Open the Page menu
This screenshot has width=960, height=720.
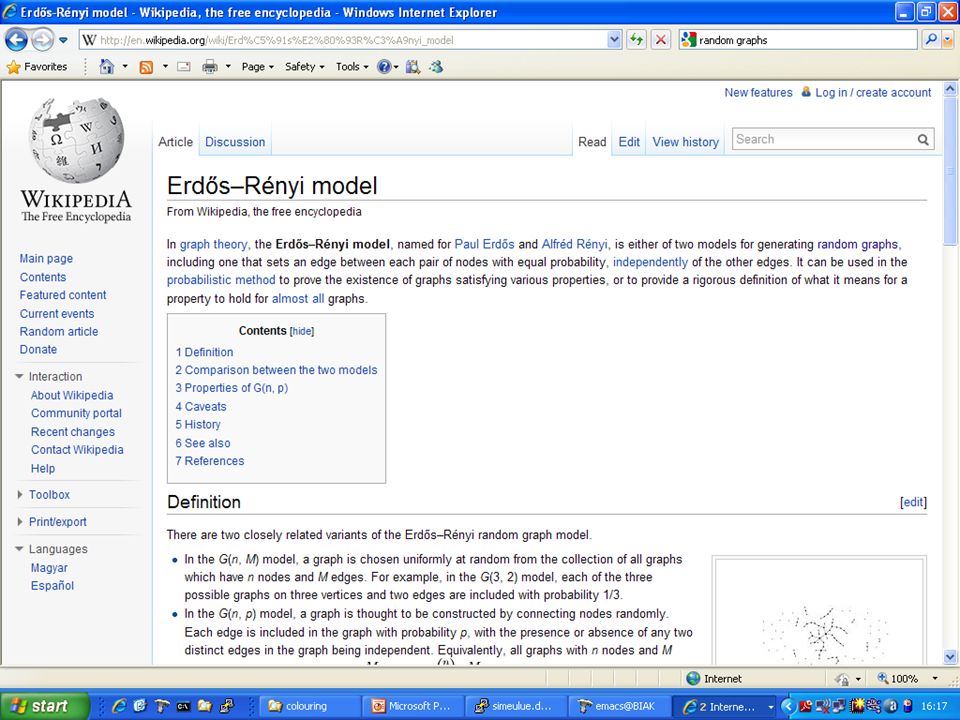(257, 67)
